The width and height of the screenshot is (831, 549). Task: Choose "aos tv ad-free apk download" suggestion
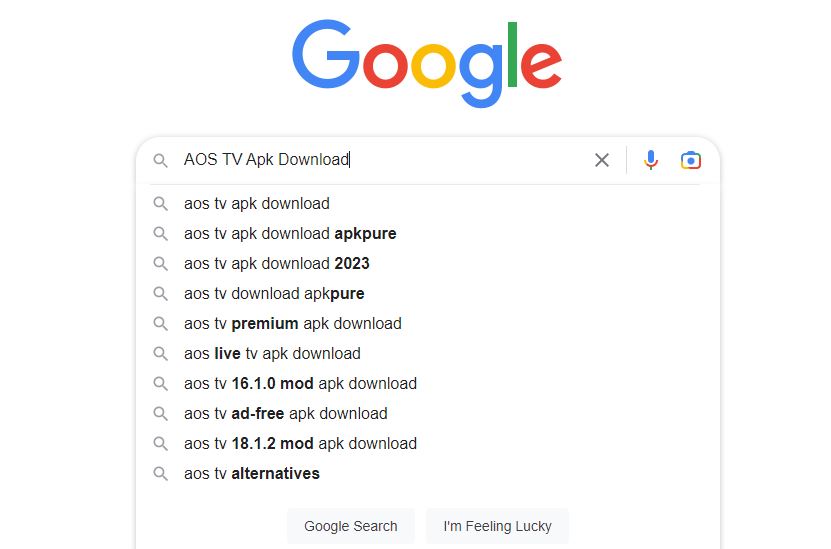[285, 414]
